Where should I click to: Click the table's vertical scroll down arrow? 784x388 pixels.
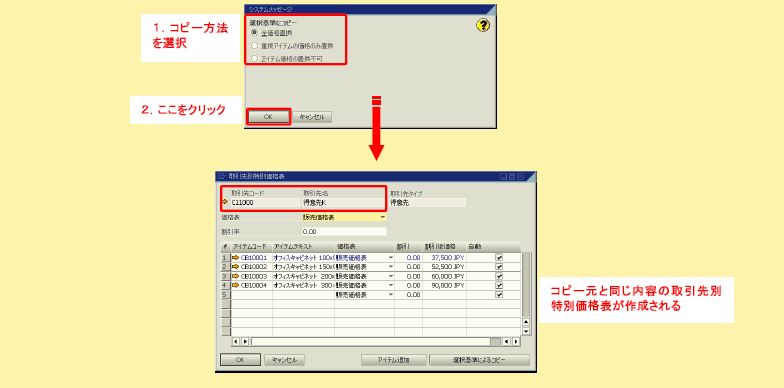(526, 331)
